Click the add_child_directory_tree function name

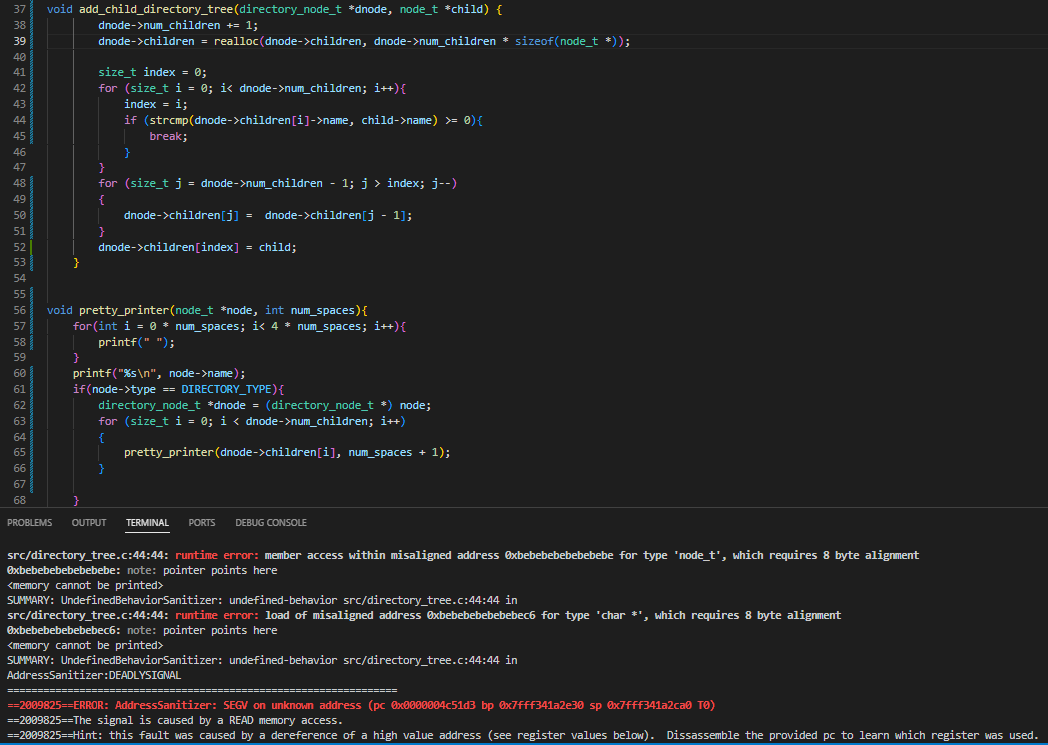(x=149, y=9)
